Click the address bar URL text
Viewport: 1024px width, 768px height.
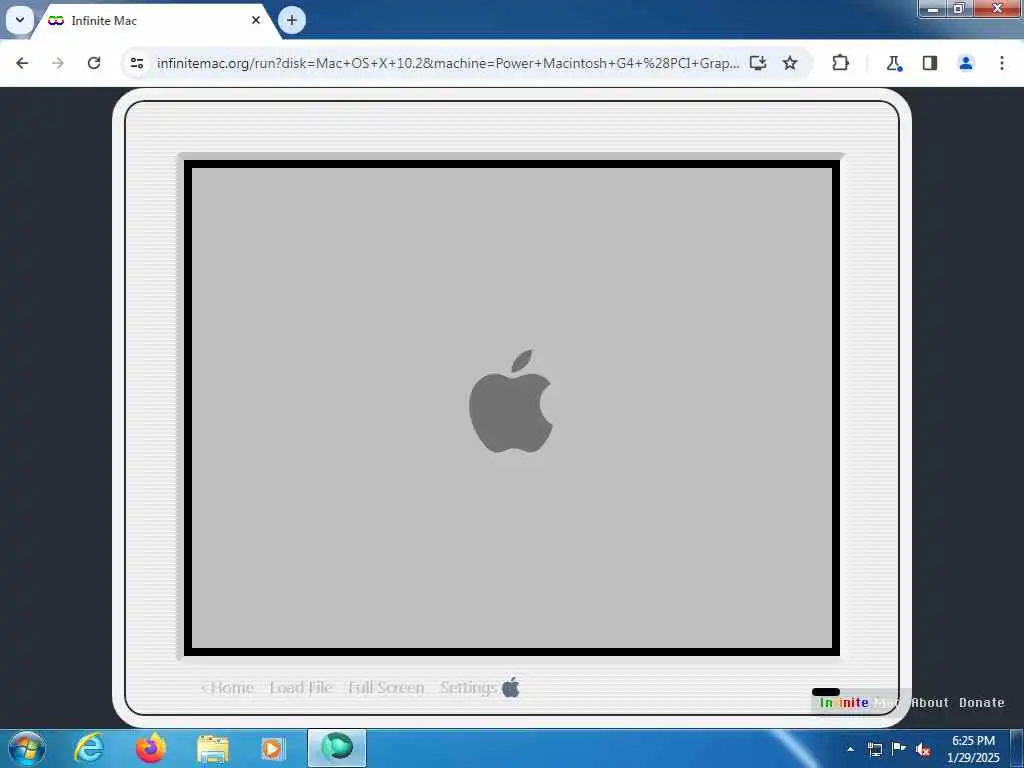tap(448, 63)
